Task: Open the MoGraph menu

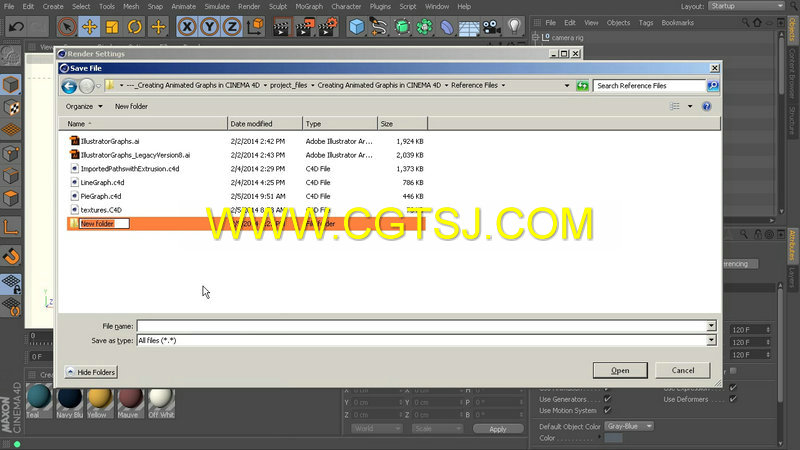Action: coord(309,7)
